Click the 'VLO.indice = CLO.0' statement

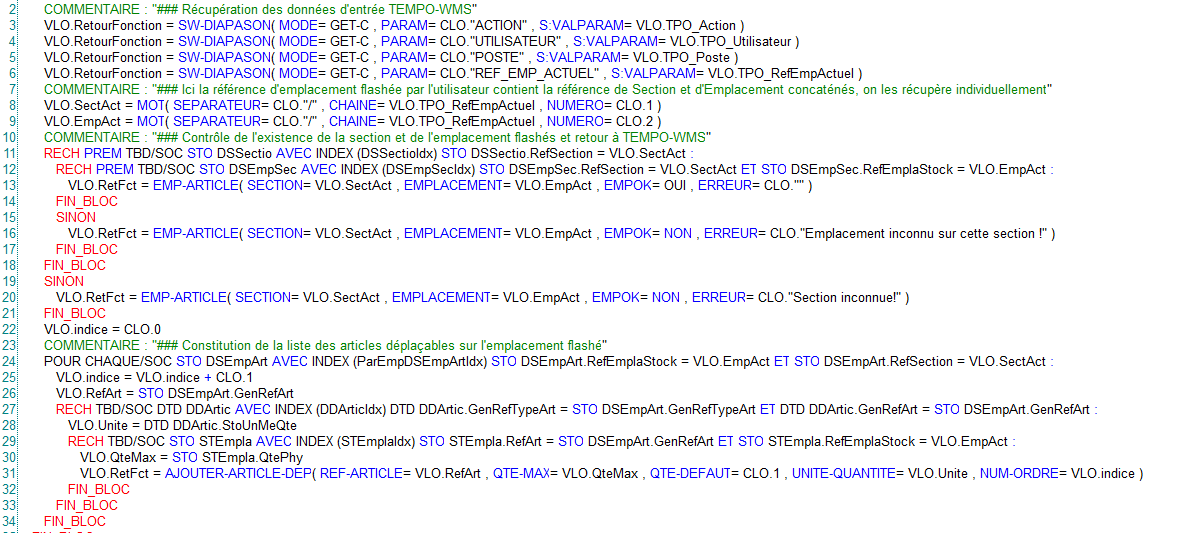tap(102, 329)
